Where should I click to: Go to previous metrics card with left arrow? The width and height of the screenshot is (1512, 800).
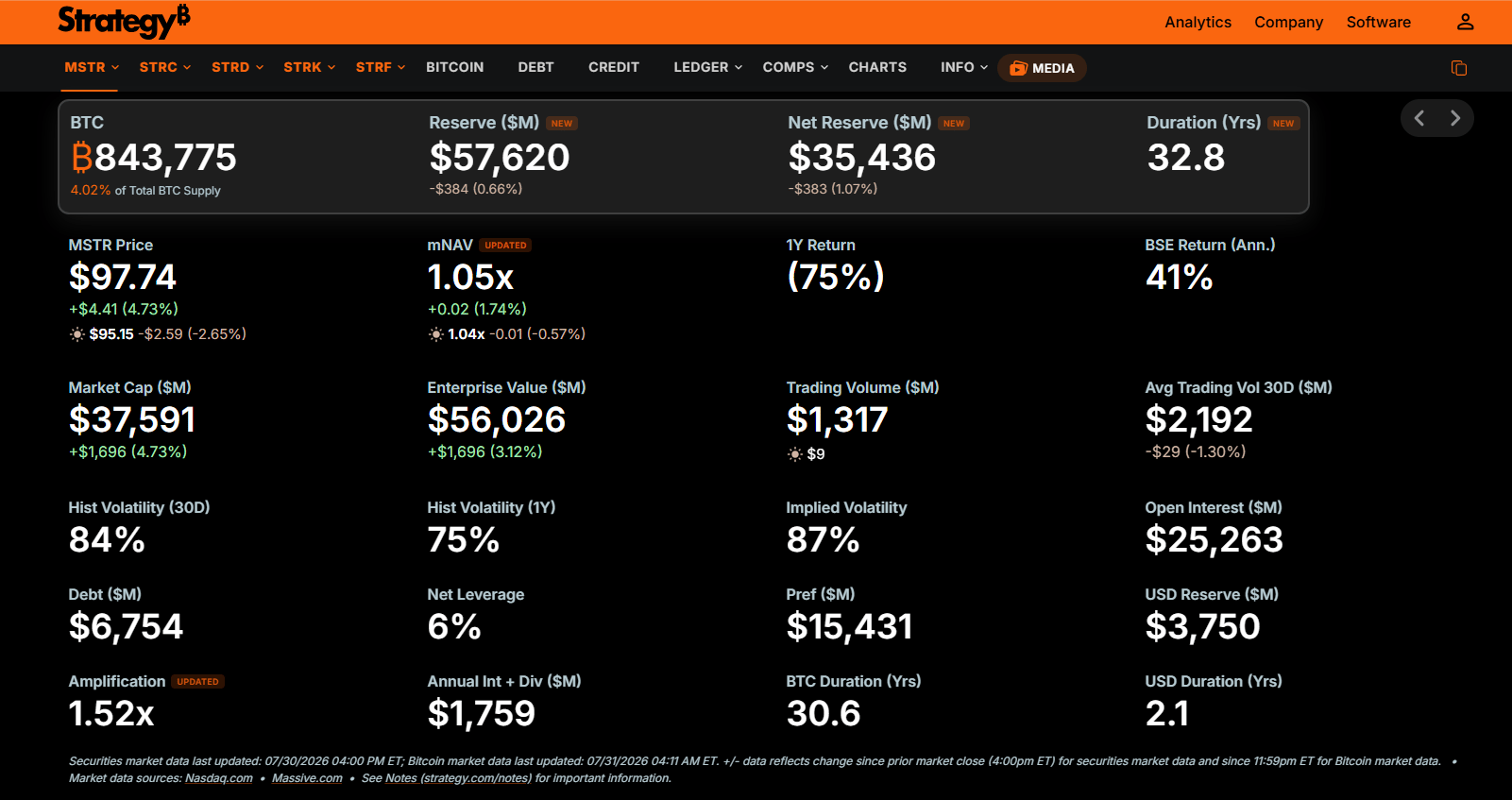click(1419, 118)
